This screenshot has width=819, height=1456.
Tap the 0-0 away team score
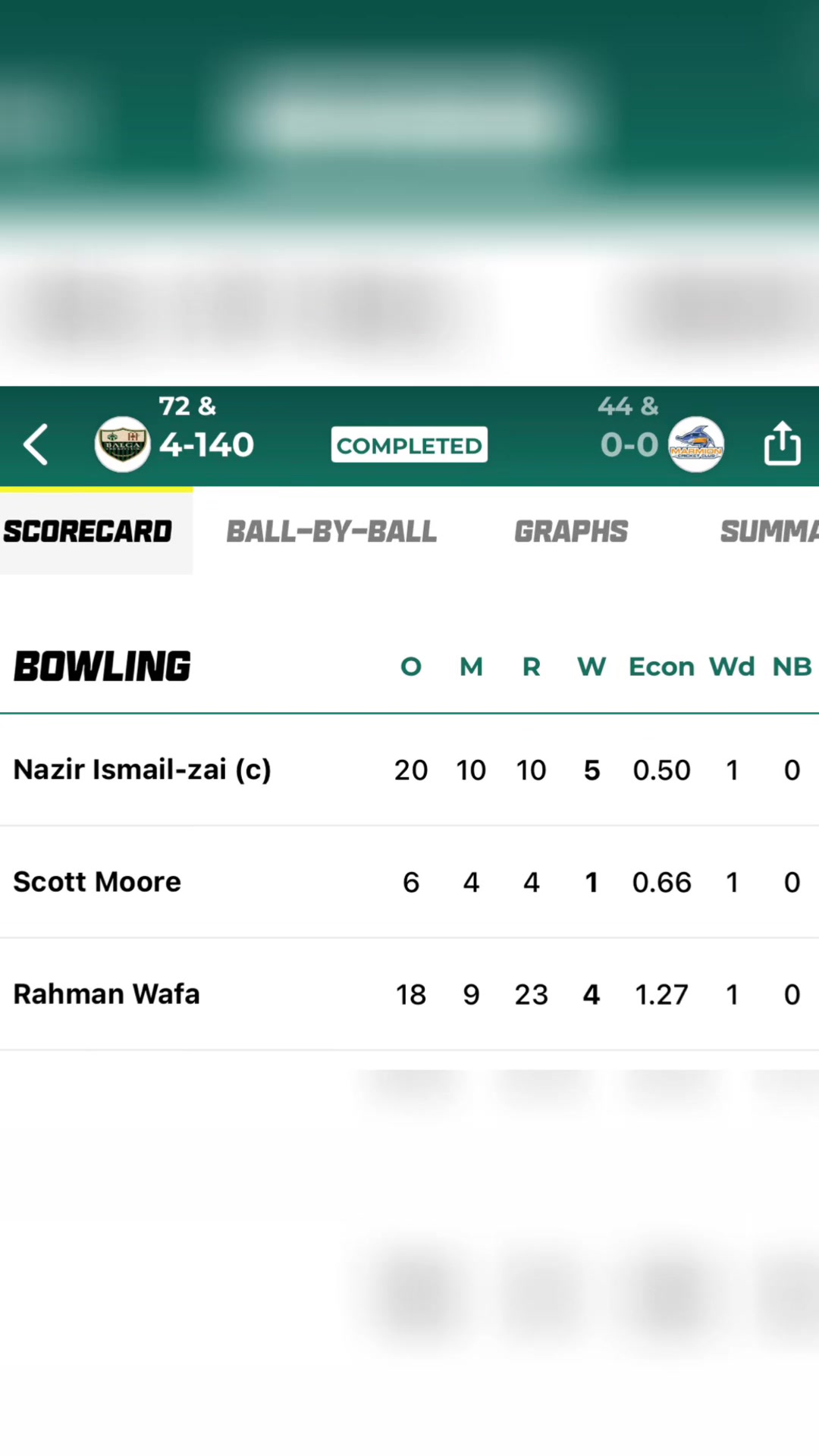click(629, 445)
